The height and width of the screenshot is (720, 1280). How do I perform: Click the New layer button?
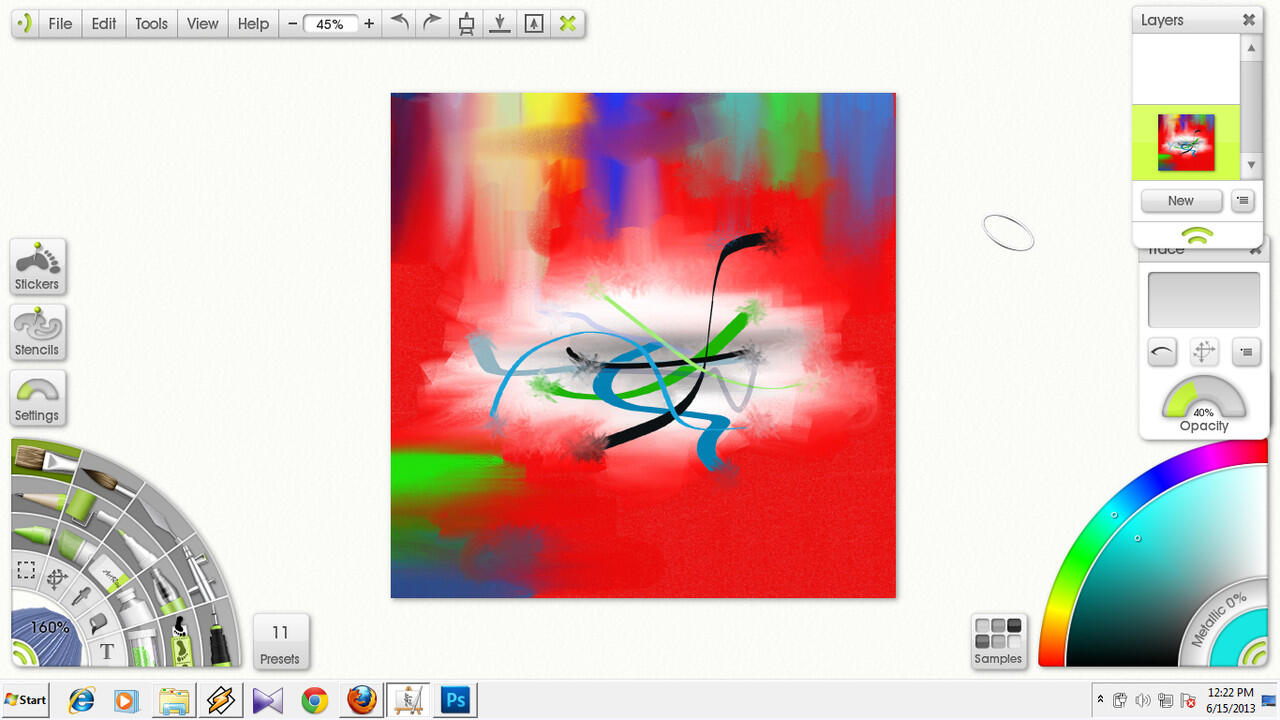tap(1180, 201)
